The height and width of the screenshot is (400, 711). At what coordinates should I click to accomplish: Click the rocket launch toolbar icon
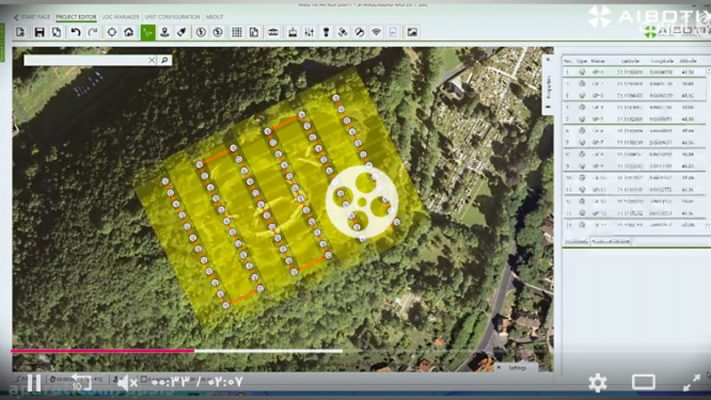182,32
